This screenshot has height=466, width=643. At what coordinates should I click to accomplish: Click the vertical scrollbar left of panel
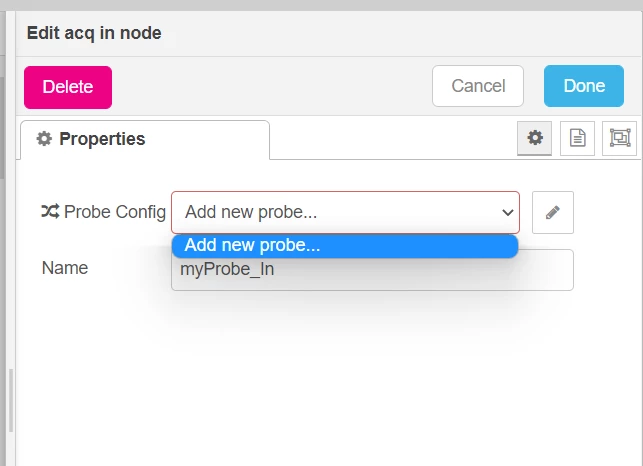[2, 127]
